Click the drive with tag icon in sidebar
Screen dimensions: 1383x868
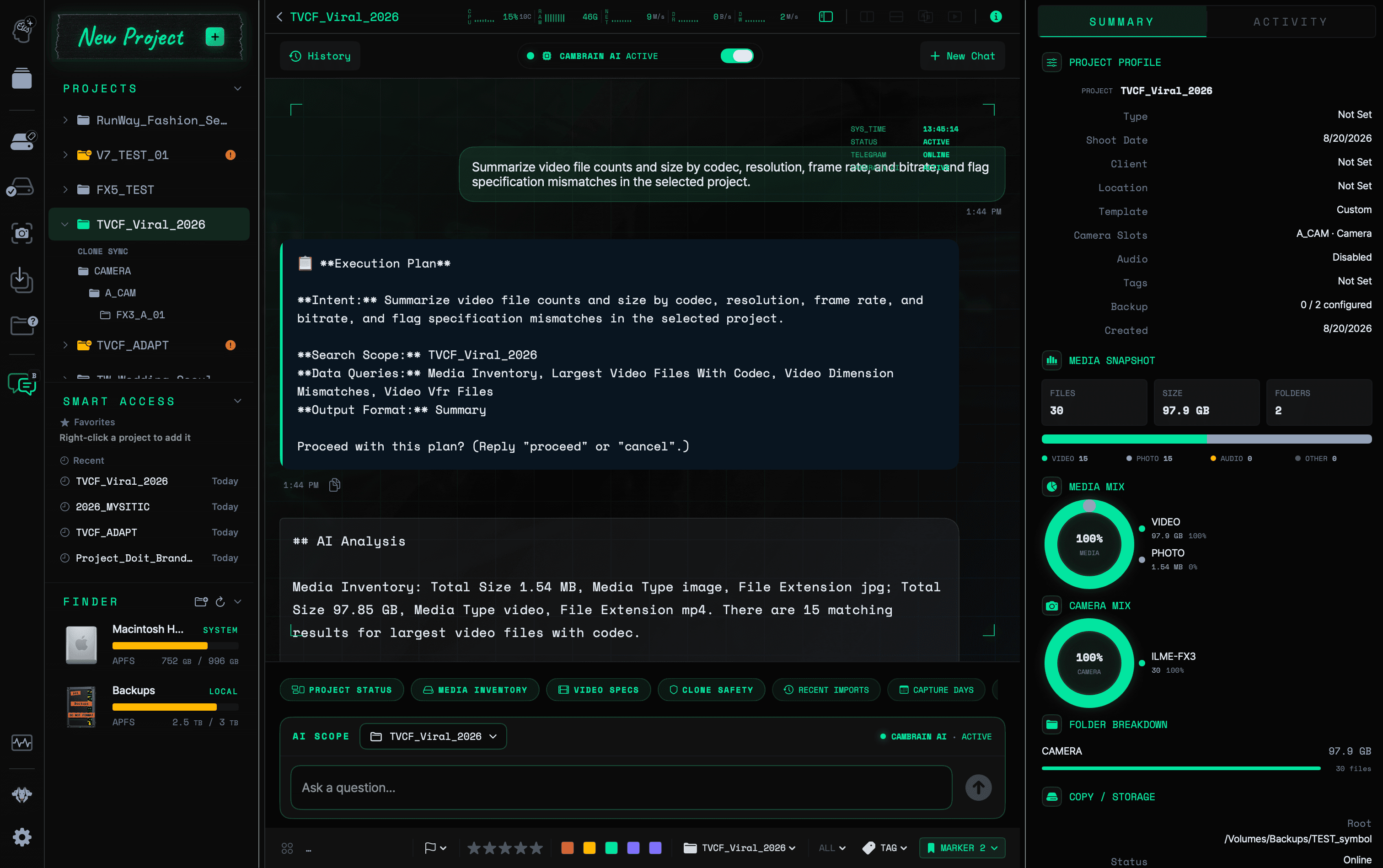[x=22, y=141]
